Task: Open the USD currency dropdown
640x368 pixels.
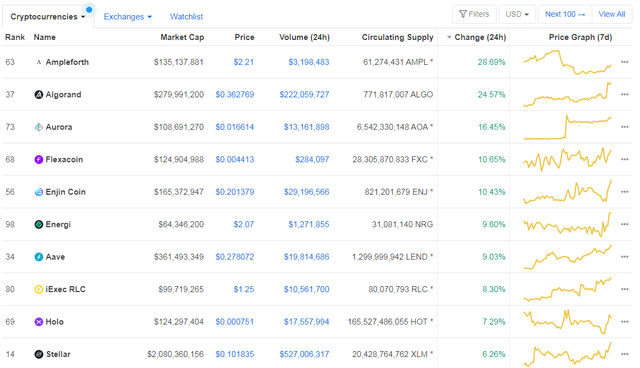Action: pyautogui.click(x=517, y=14)
